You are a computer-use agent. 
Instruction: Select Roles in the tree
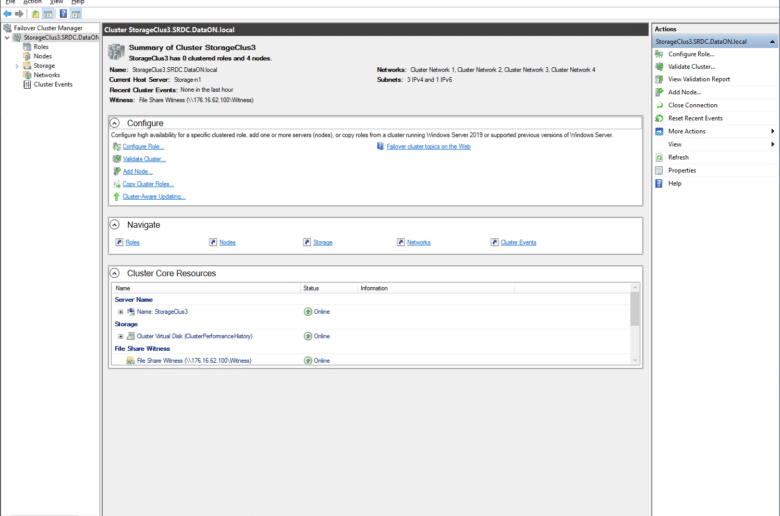tap(41, 47)
